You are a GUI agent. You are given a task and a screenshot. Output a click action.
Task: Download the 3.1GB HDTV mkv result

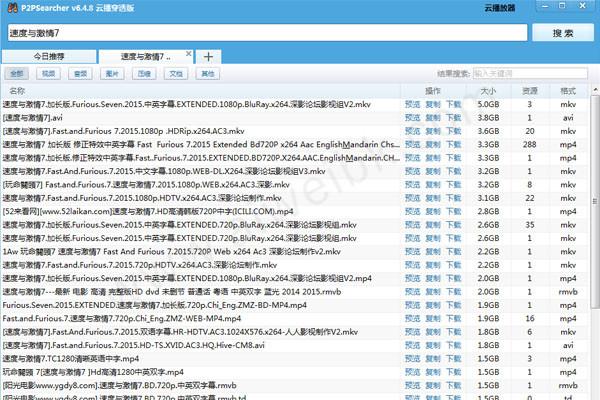454,198
